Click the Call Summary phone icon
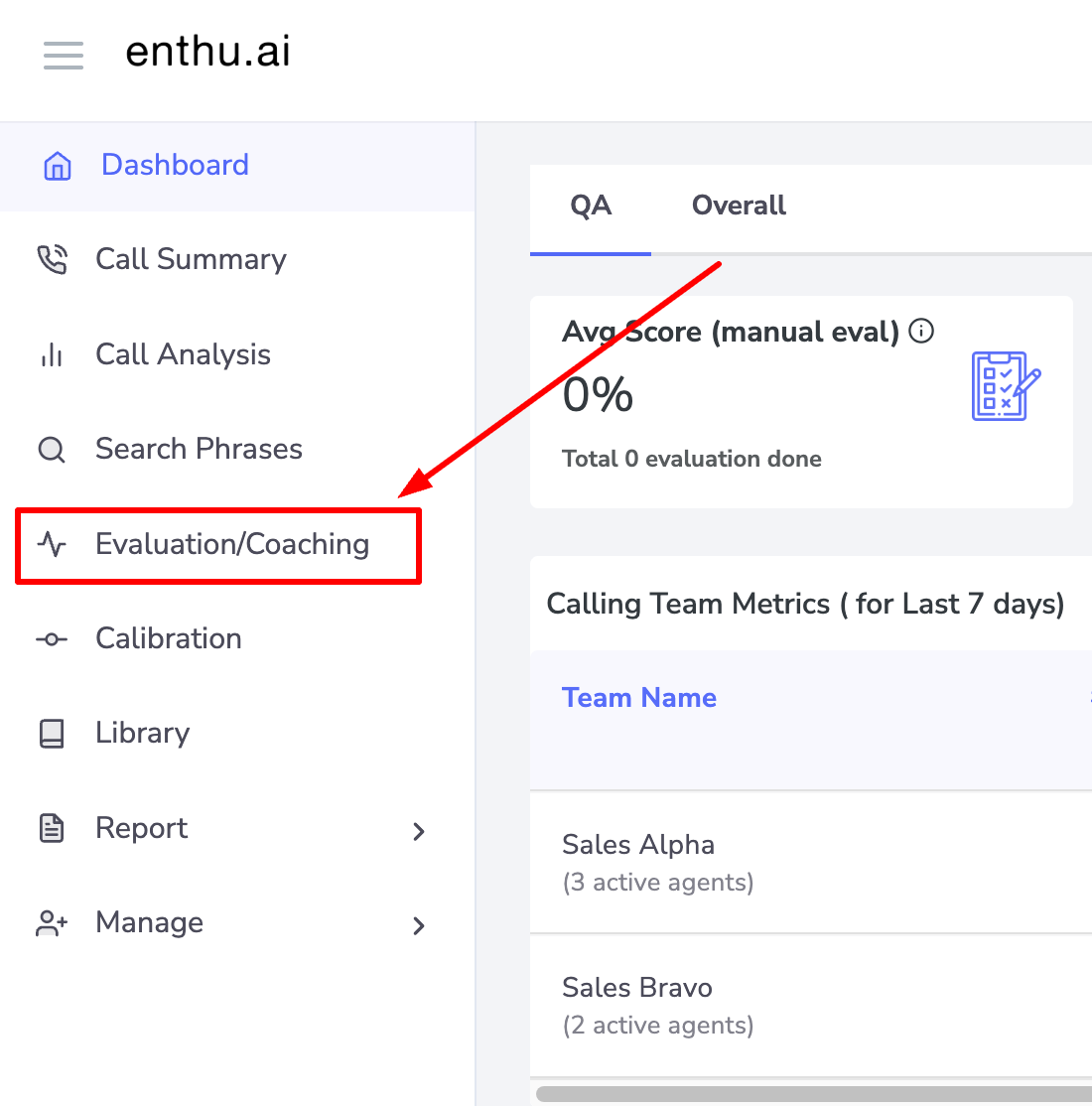The width and height of the screenshot is (1092, 1106). [53, 259]
